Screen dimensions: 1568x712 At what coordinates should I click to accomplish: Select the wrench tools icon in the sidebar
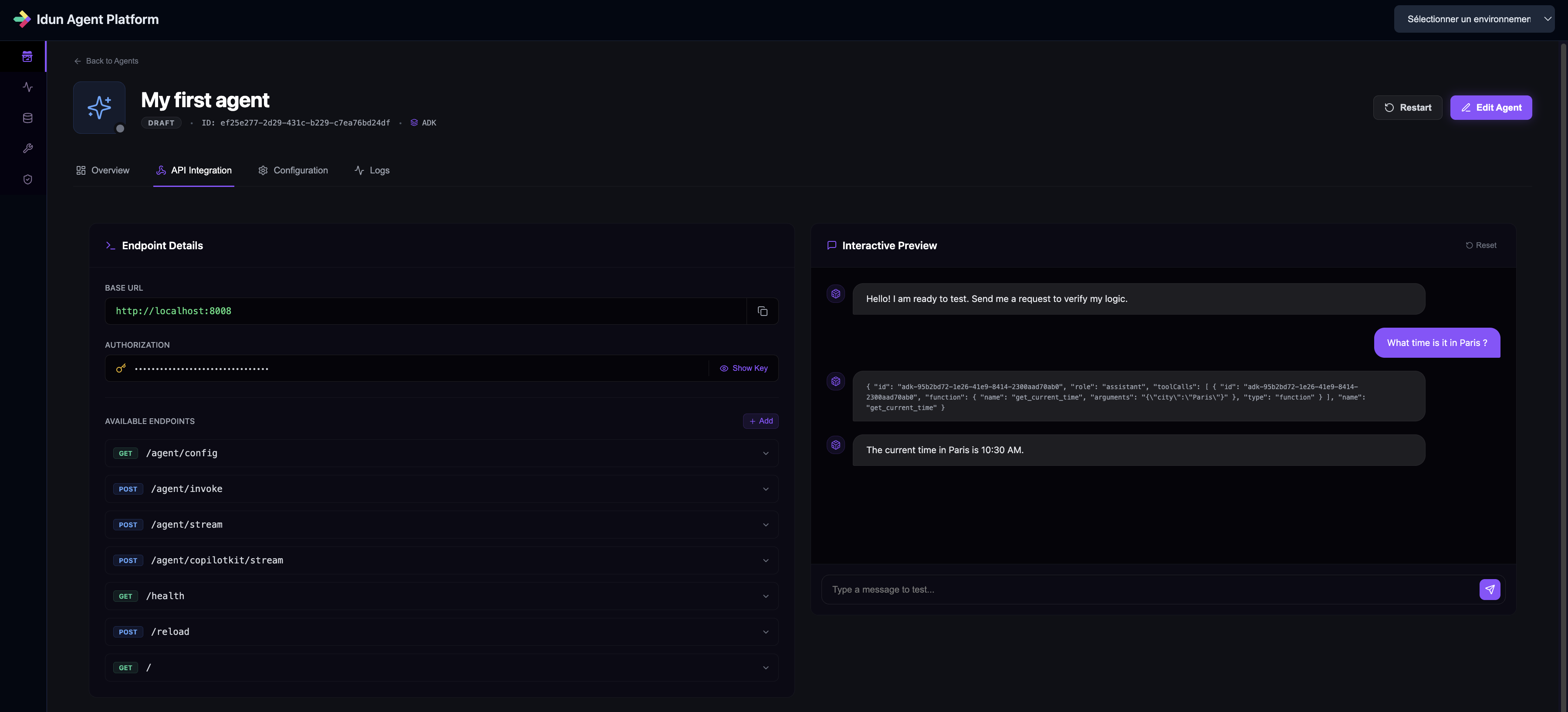(27, 148)
